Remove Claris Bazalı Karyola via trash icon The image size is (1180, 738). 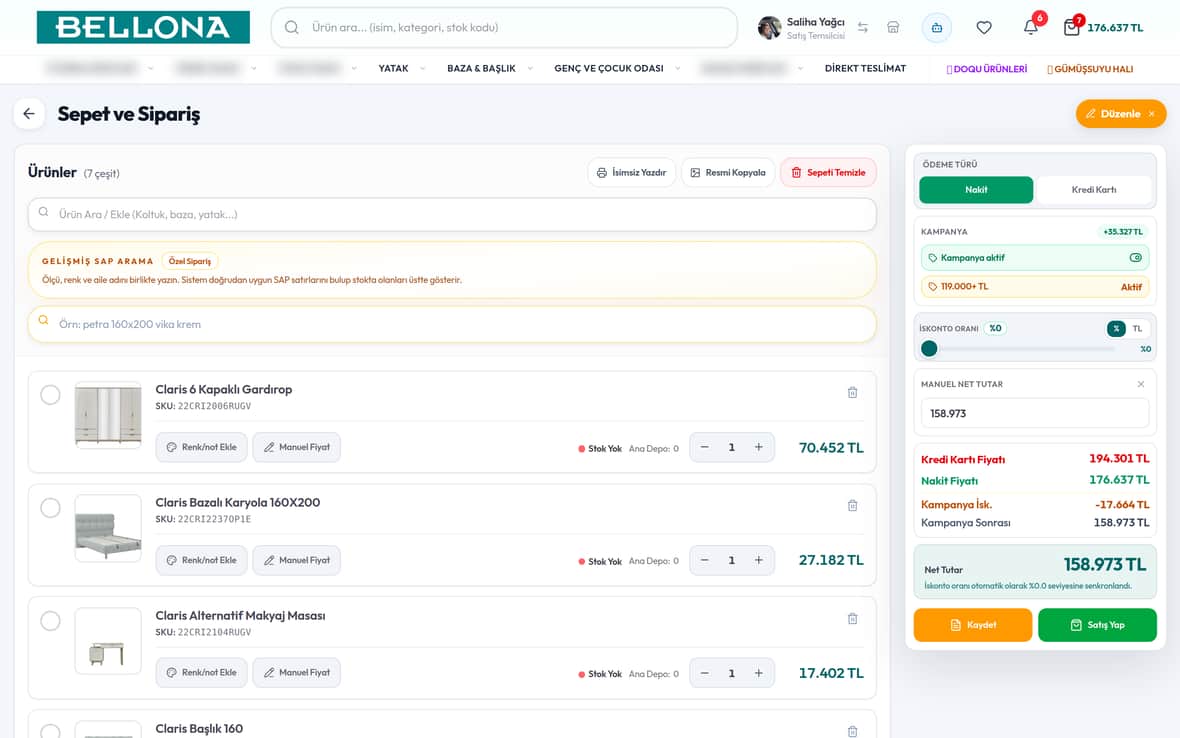[x=853, y=506]
